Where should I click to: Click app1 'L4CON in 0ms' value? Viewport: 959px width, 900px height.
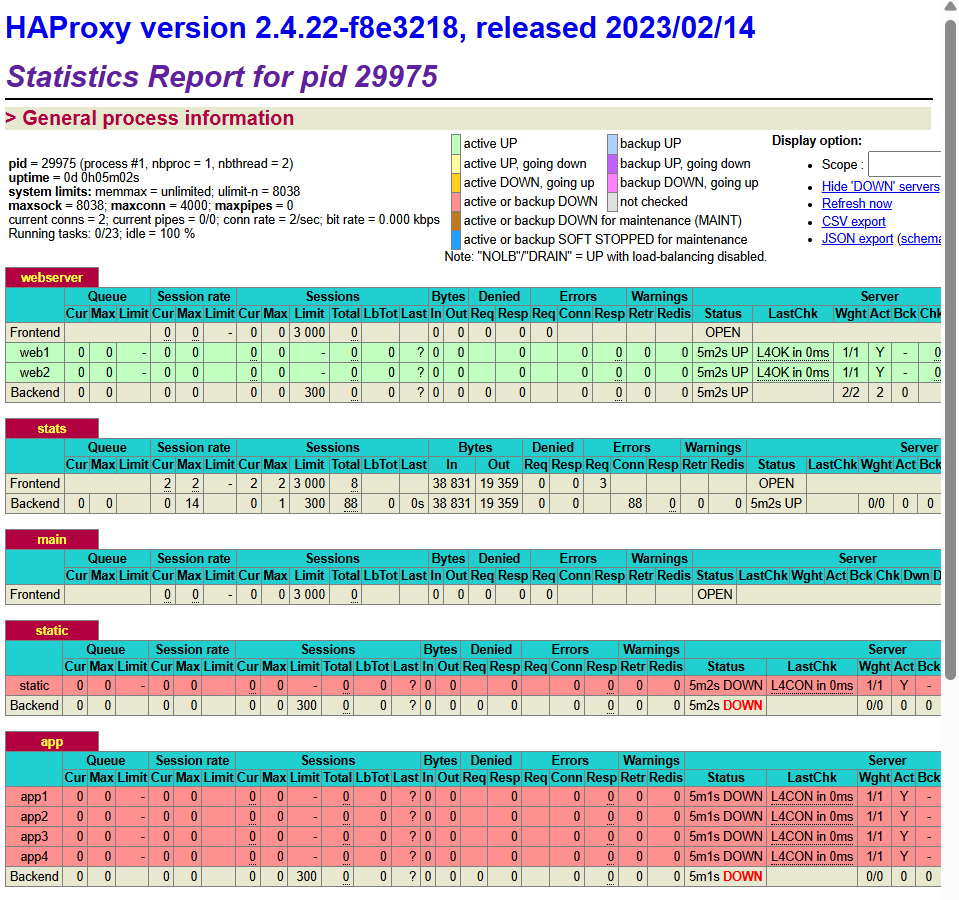(812, 797)
